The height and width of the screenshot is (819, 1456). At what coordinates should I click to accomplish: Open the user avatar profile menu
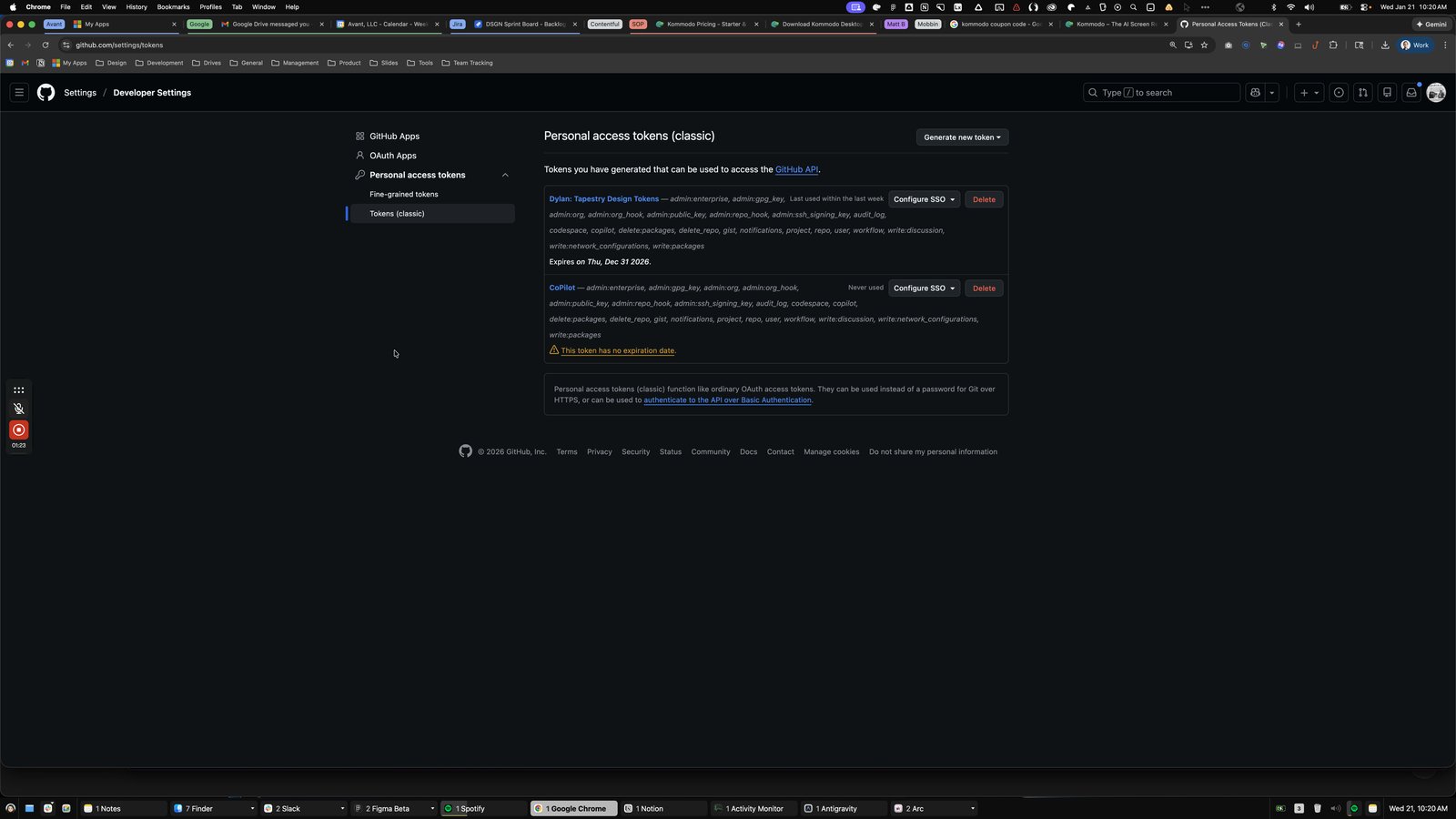(x=1436, y=92)
